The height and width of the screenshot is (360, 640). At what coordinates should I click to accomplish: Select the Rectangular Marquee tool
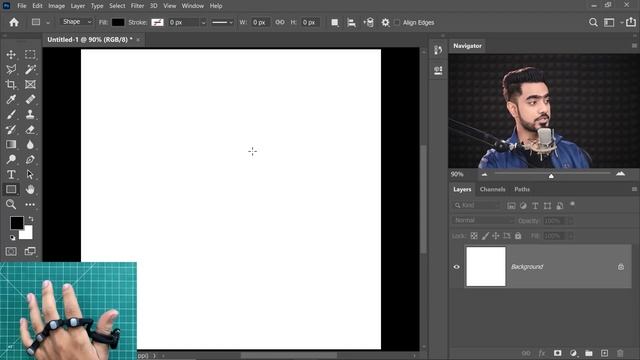coord(30,54)
